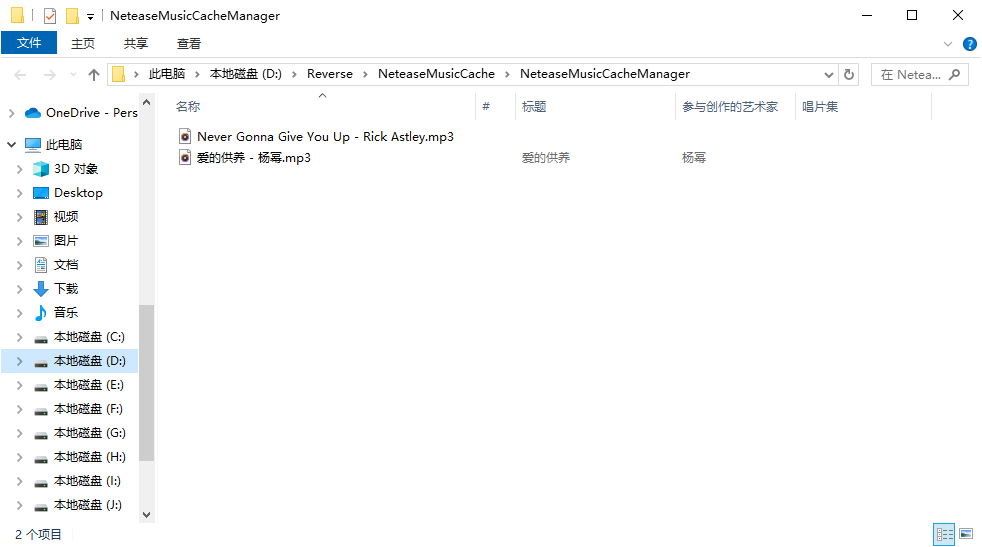Open 视频 folder in sidebar
Viewport: 982px width, 547px height.
(66, 217)
